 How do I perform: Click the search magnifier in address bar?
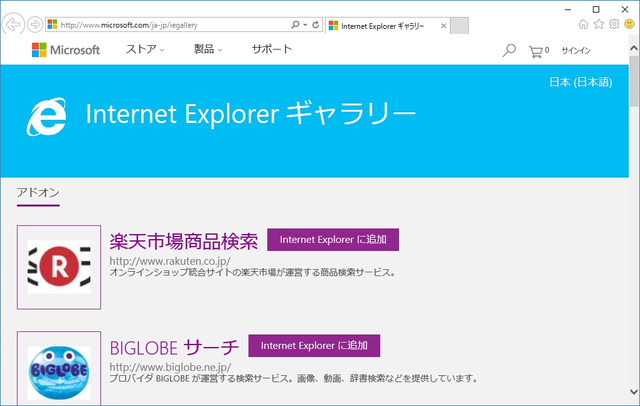tap(295, 24)
